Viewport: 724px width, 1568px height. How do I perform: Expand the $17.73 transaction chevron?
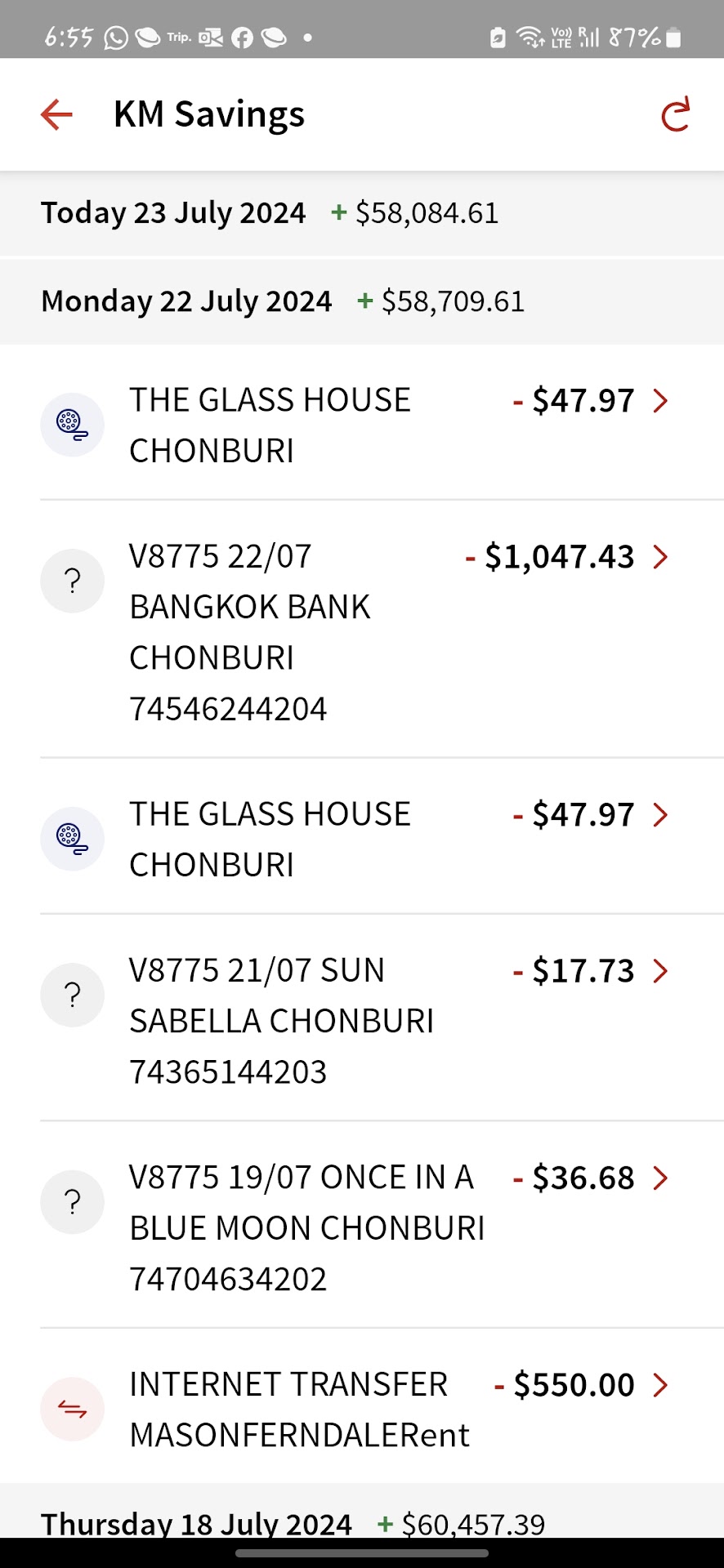(x=660, y=971)
